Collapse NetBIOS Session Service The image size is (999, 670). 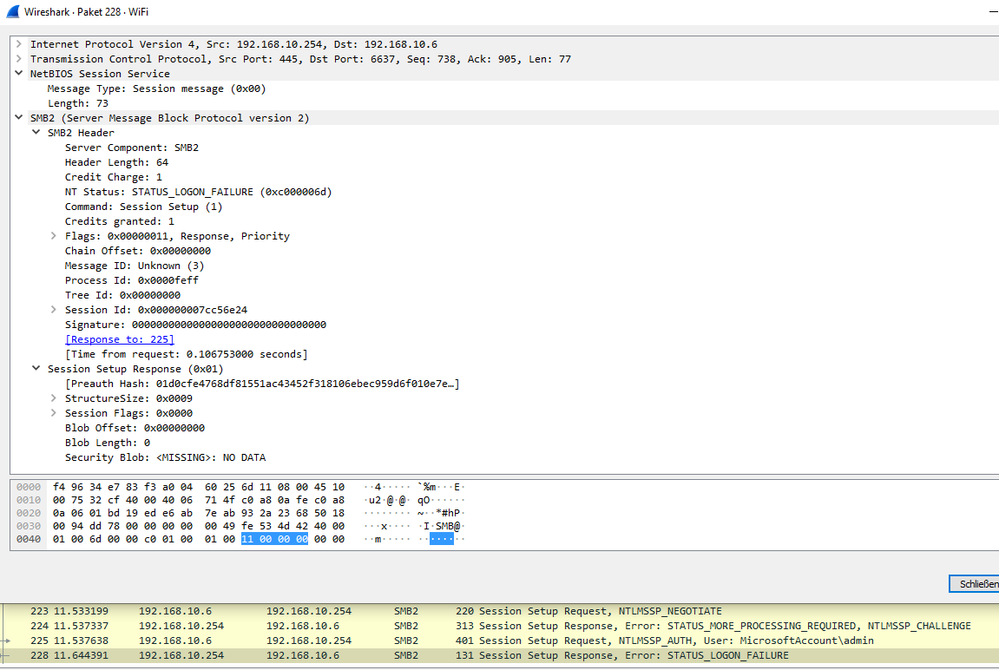click(x=18, y=73)
